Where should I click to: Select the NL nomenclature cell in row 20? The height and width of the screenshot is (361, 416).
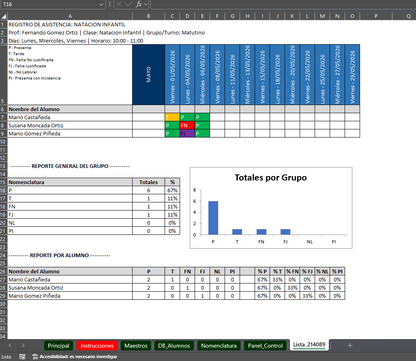coord(70,223)
